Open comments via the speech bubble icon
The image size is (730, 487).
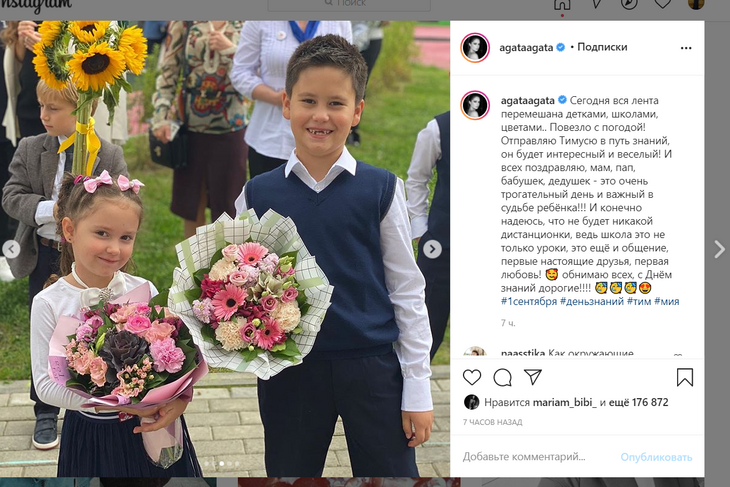pos(502,378)
